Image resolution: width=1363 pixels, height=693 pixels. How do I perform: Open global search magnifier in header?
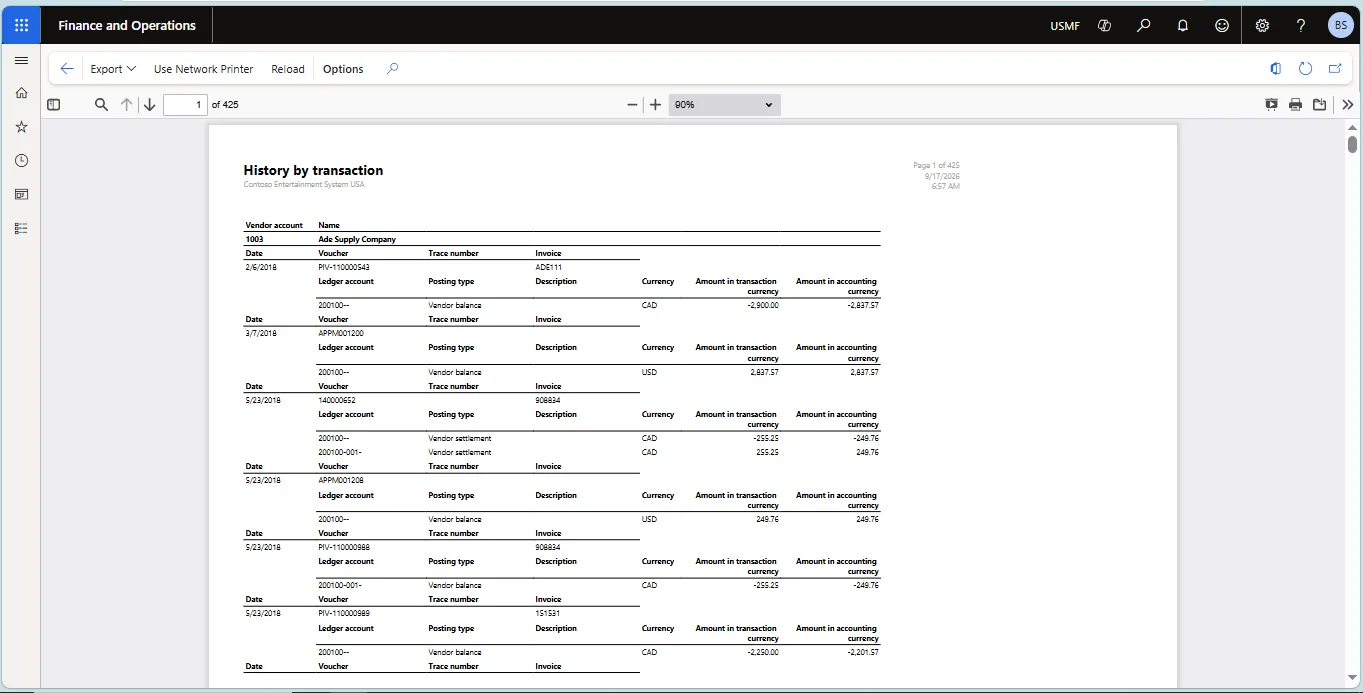(1144, 25)
